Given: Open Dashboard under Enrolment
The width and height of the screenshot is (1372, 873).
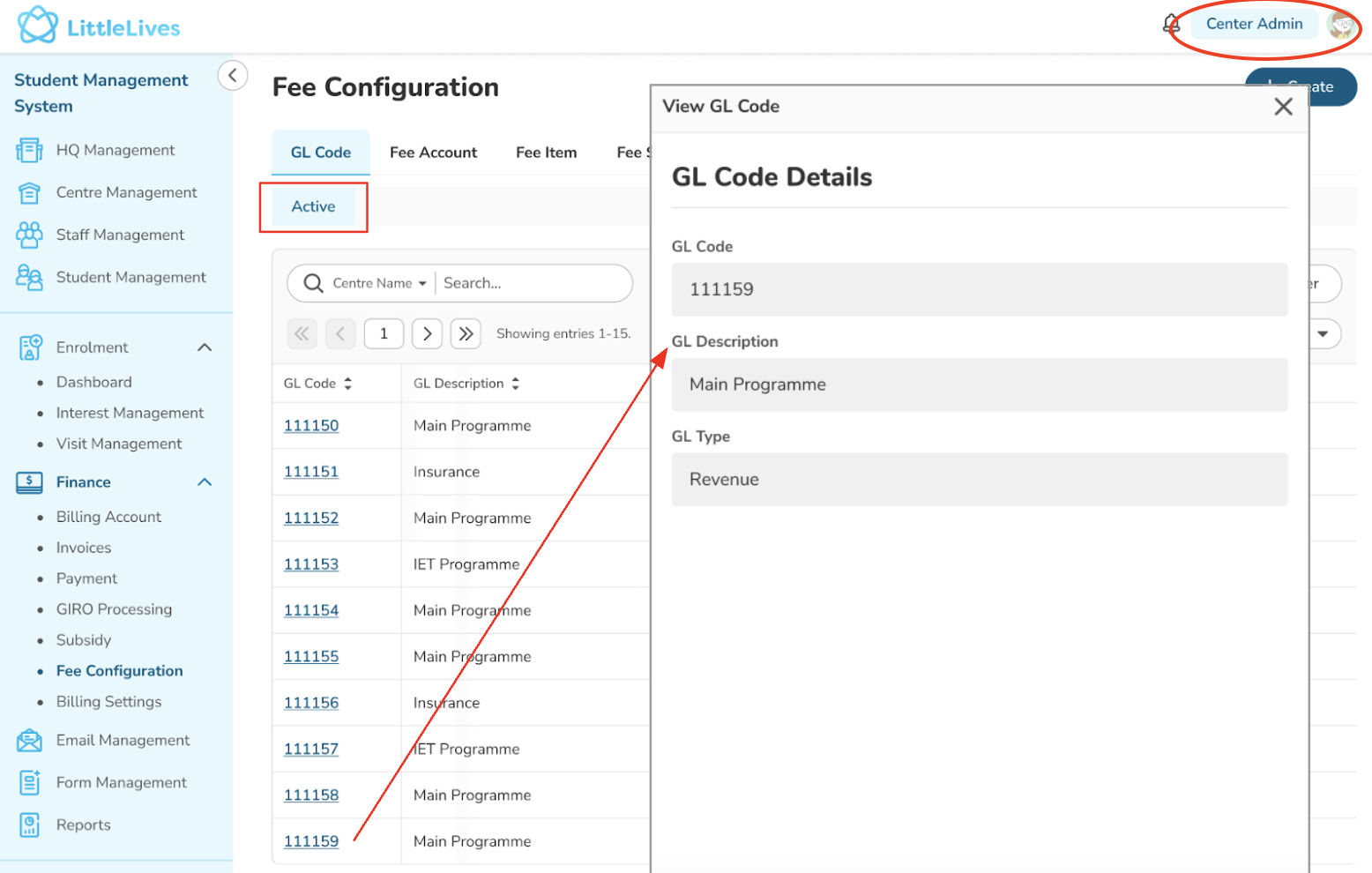Looking at the screenshot, I should click(94, 382).
